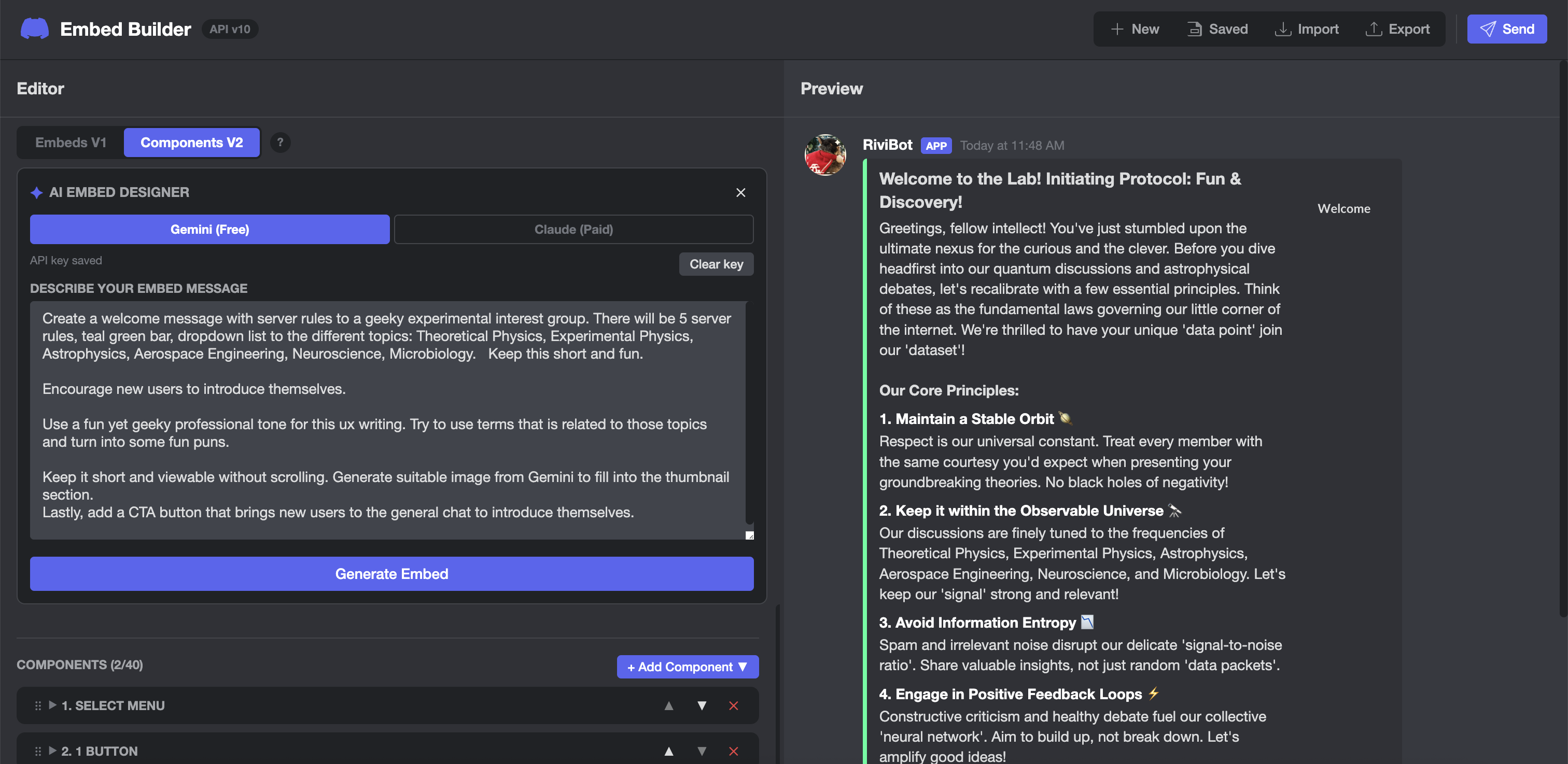Open help next to Components V2
This screenshot has width=1568, height=764.
point(281,142)
